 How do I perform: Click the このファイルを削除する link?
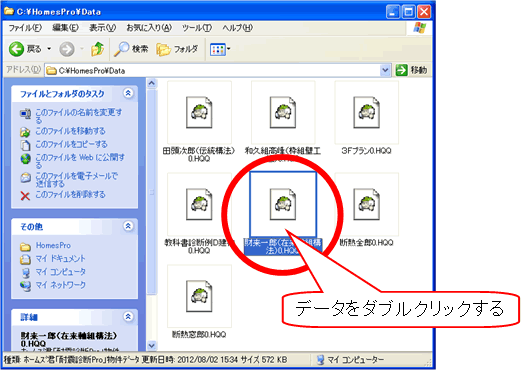click(70, 194)
